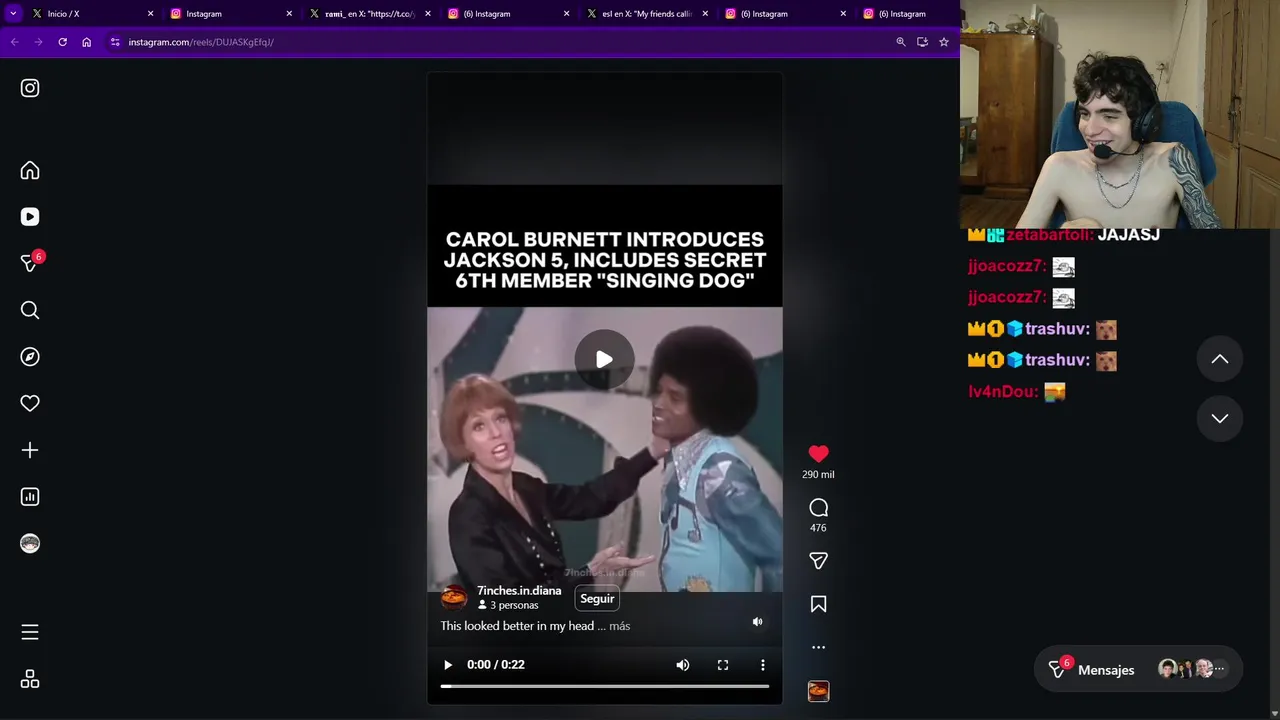Switch to the second tab titled Instagram

(230, 14)
